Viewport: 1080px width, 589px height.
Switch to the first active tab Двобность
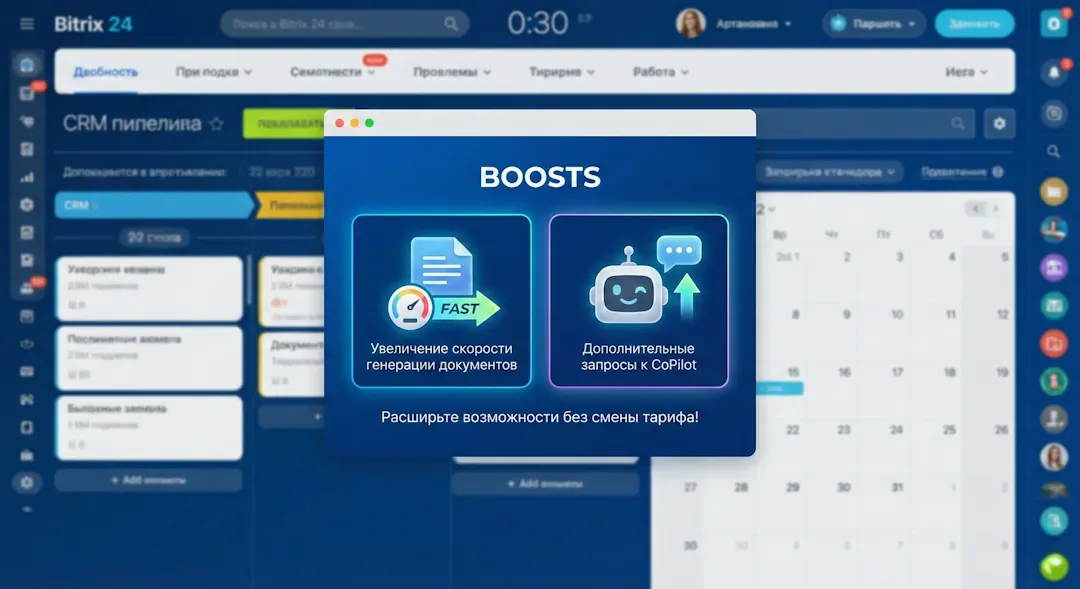point(105,72)
